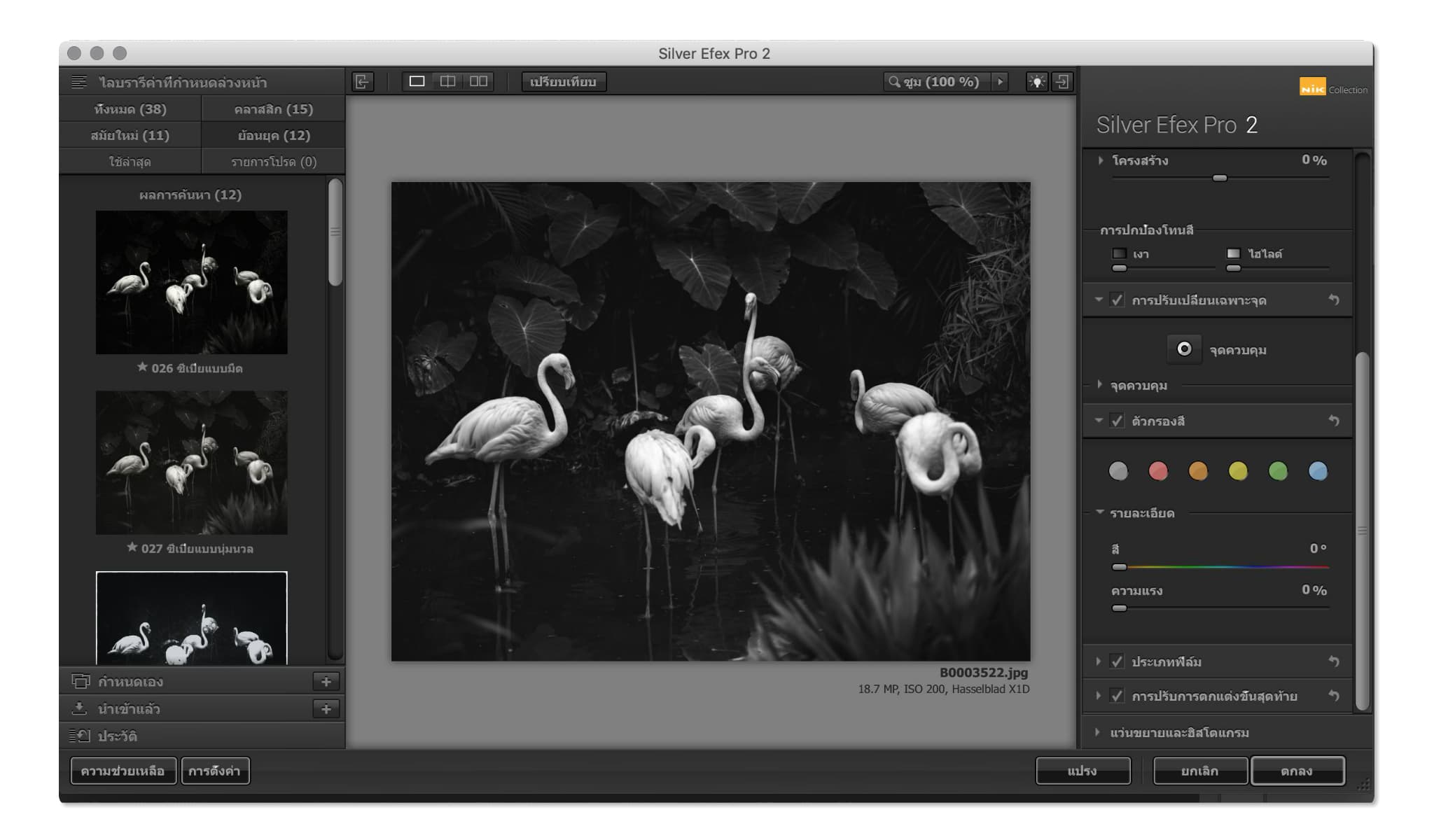Click hide right adjustment panel icon

(x=1062, y=82)
